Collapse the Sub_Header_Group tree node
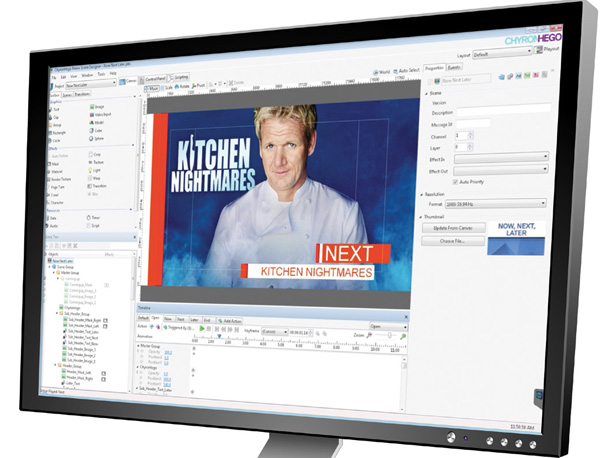The image size is (600, 458). point(57,313)
